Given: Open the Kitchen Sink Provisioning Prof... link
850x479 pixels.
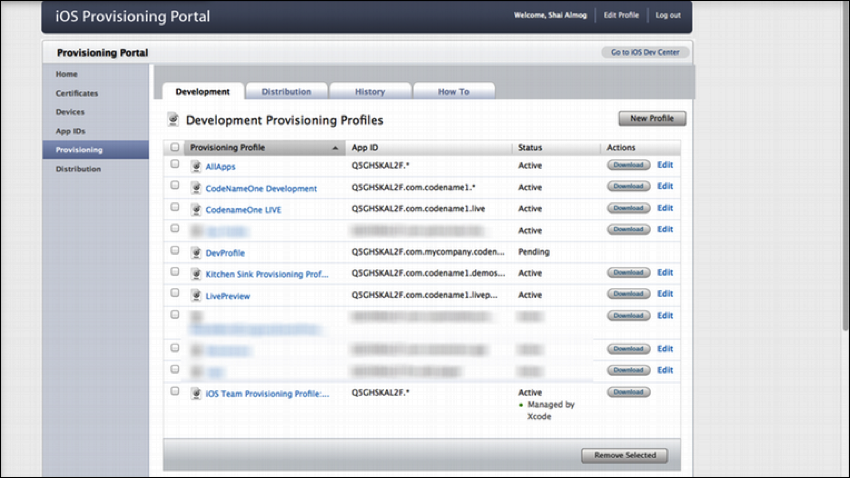Looking at the screenshot, I should coord(267,274).
